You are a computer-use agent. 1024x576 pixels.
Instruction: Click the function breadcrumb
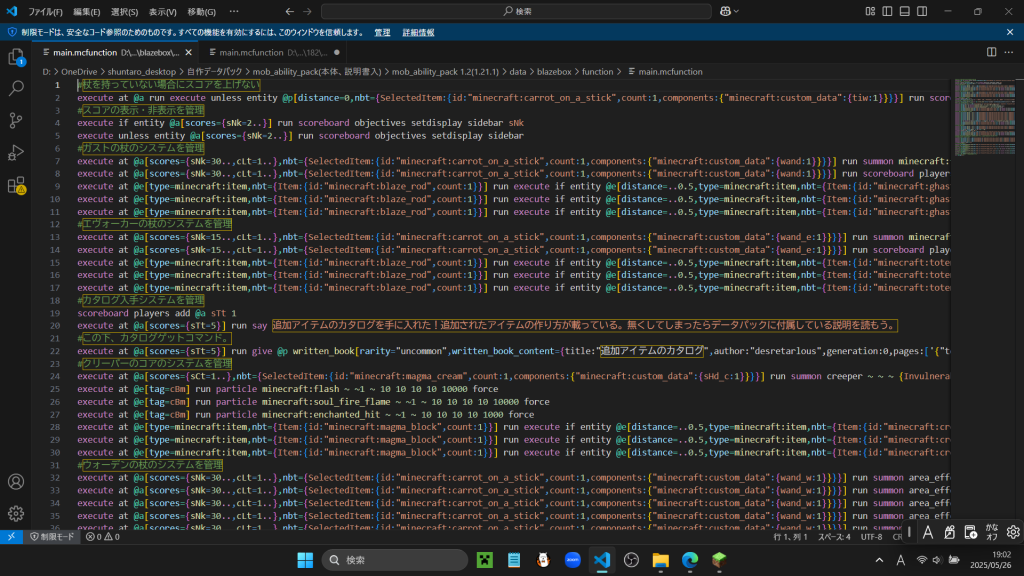598,72
